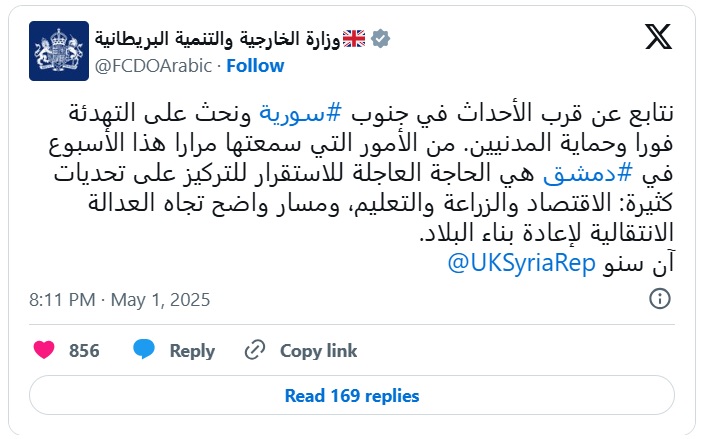Follow the @FCDOArabic account
720x439 pixels.
click(x=255, y=66)
